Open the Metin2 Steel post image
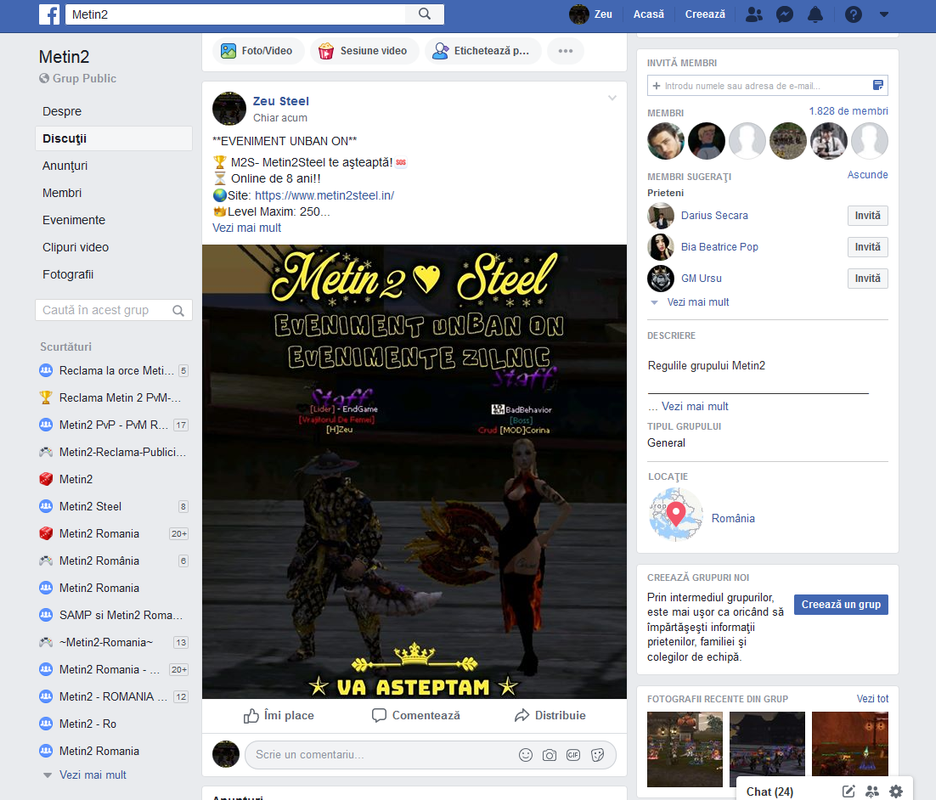 click(x=414, y=472)
